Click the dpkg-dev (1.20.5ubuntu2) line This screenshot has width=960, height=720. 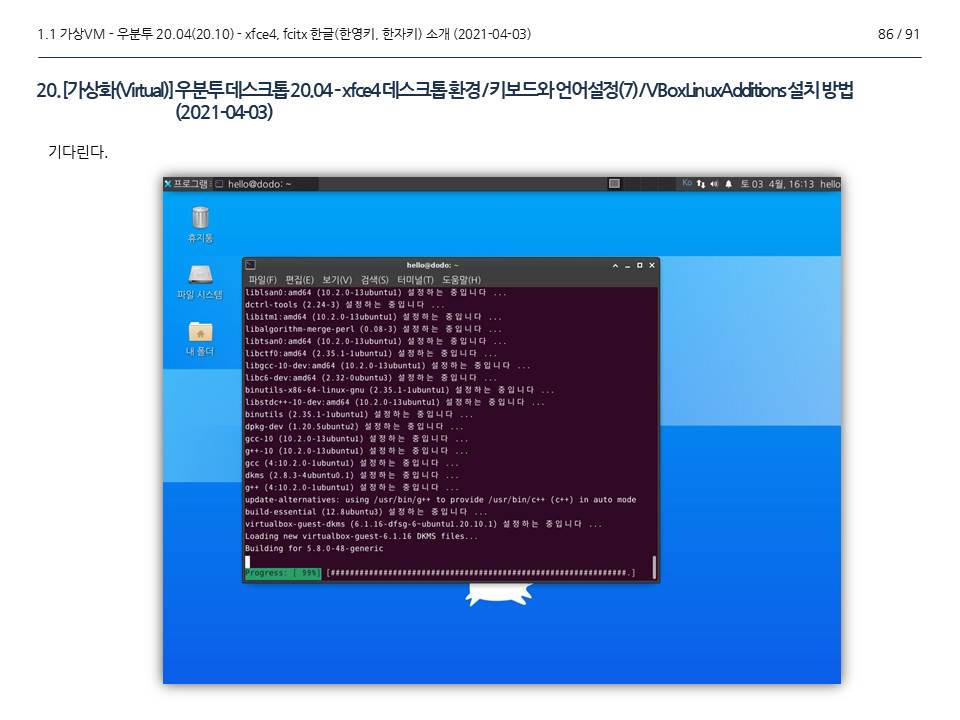click(x=354, y=426)
